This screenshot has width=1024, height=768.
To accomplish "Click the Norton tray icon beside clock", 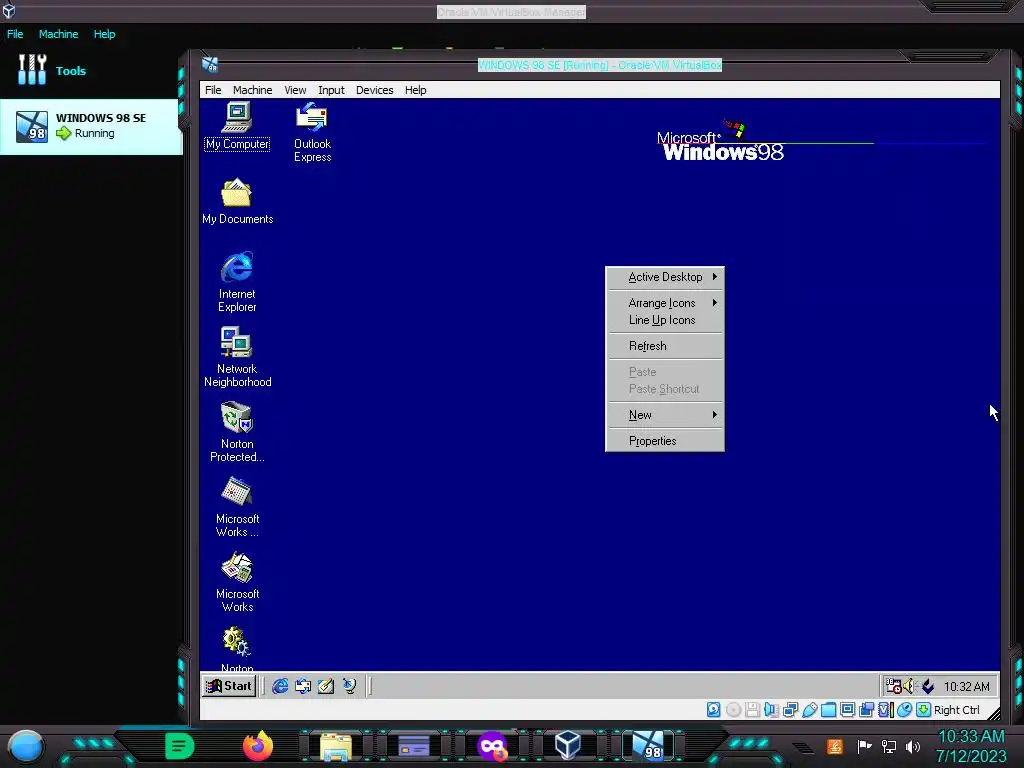I will click(928, 686).
